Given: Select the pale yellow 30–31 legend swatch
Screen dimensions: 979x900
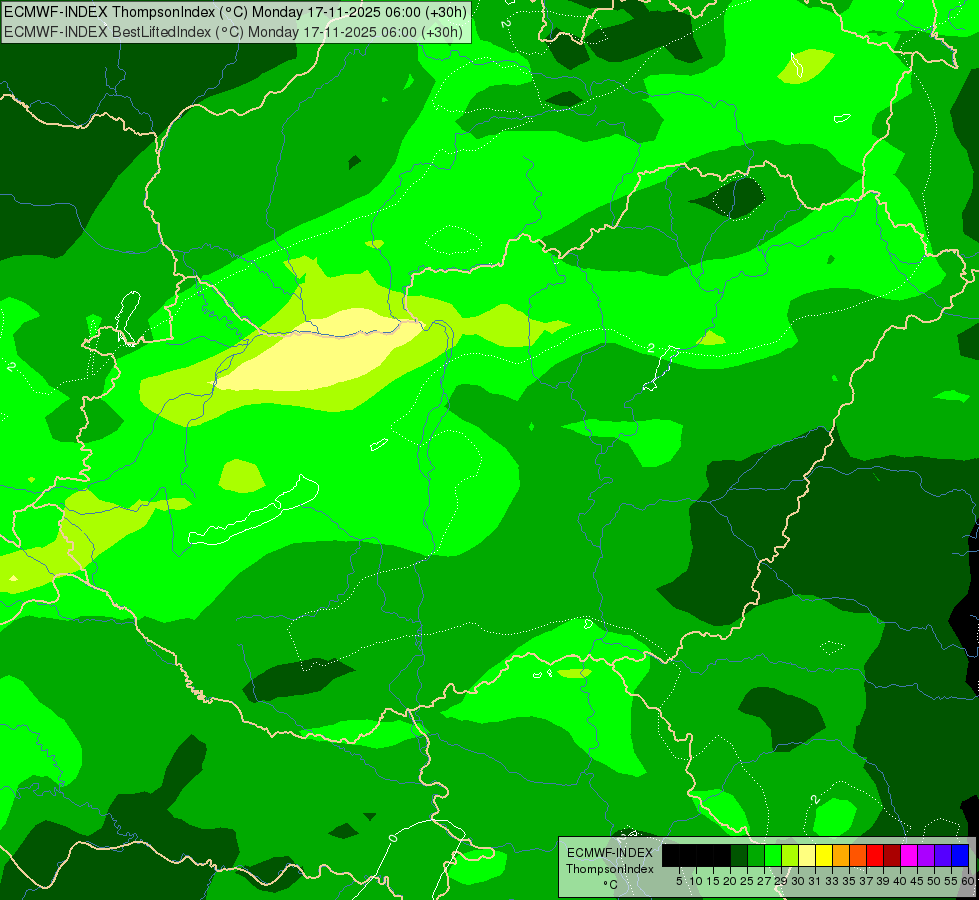Looking at the screenshot, I should tap(806, 855).
